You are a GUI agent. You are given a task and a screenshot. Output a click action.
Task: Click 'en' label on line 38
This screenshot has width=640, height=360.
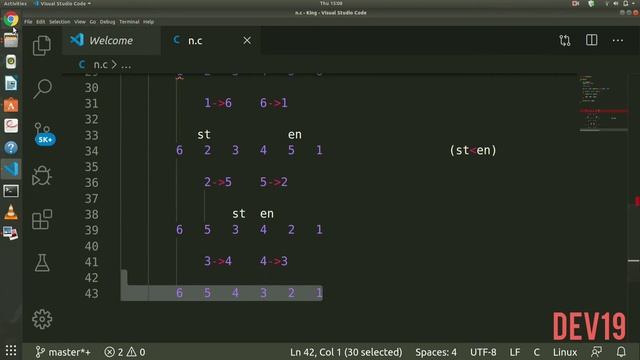[267, 213]
